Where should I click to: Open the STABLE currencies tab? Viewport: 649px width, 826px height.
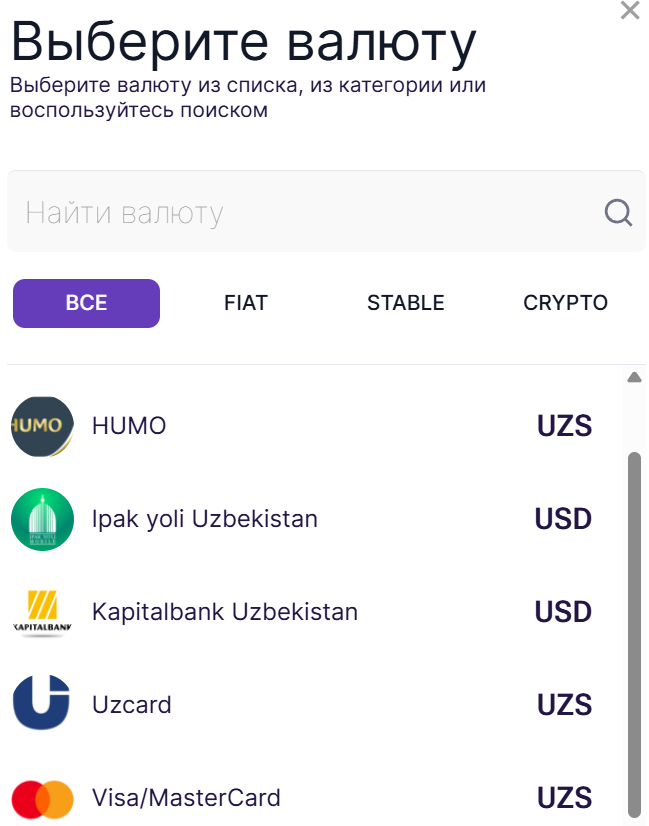(x=405, y=302)
